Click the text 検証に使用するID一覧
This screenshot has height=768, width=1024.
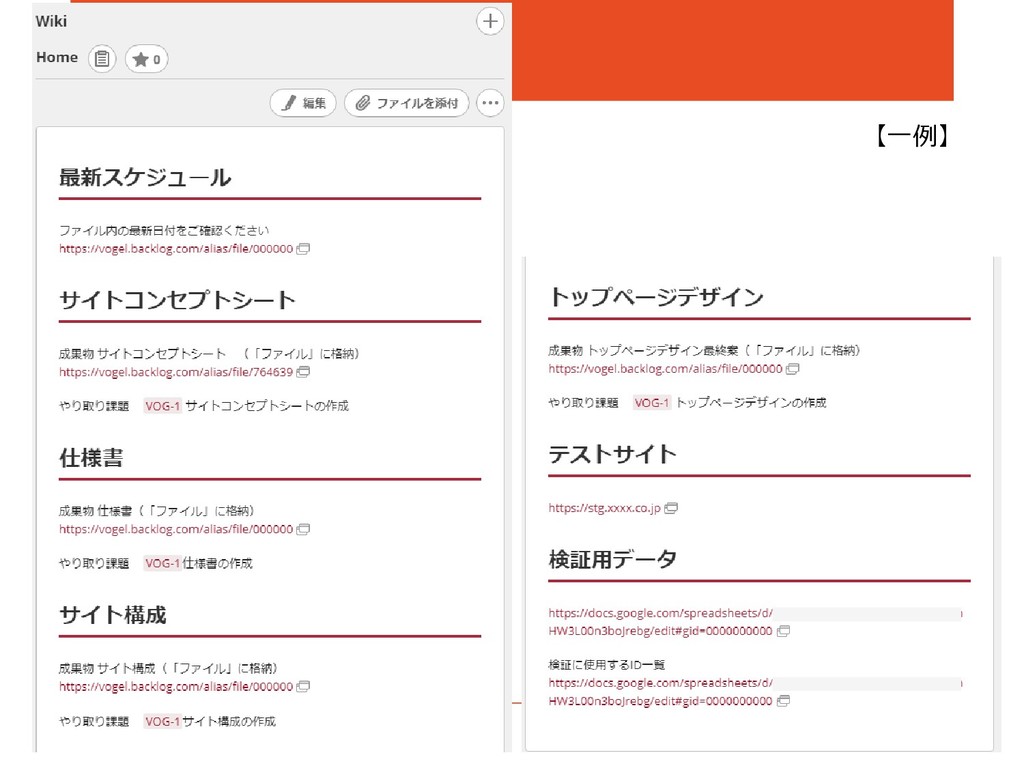click(607, 665)
